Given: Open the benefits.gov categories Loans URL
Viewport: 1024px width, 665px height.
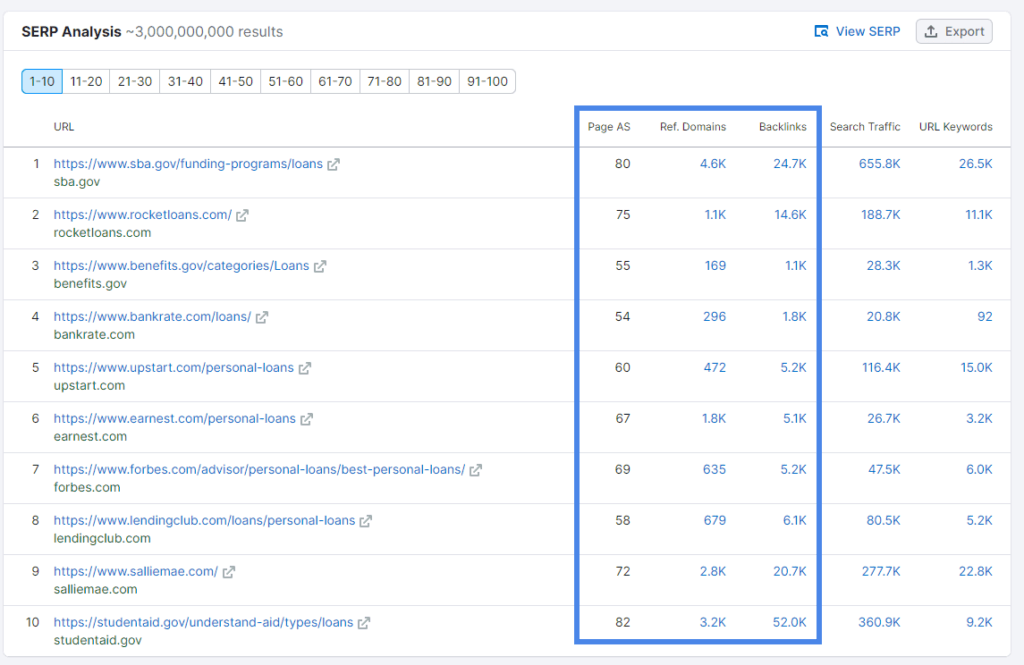Looking at the screenshot, I should 181,266.
